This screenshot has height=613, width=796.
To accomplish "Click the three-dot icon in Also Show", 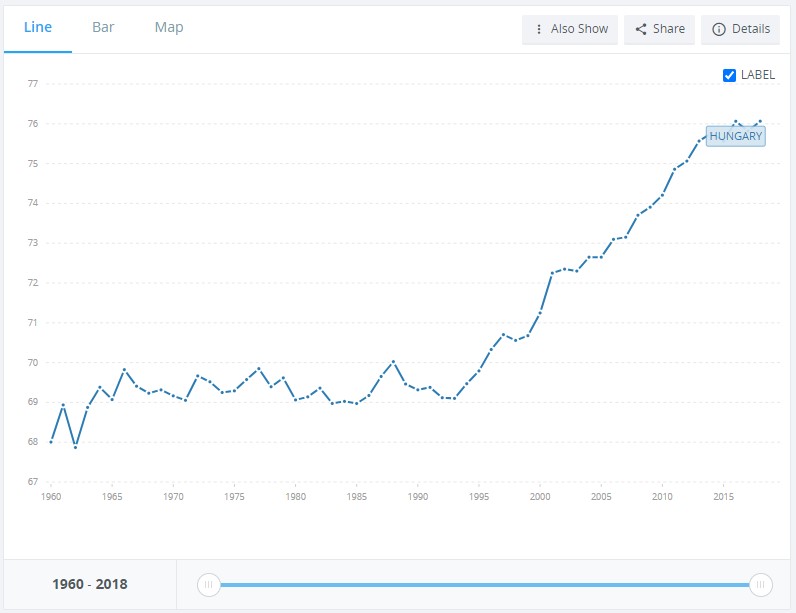I will [539, 29].
